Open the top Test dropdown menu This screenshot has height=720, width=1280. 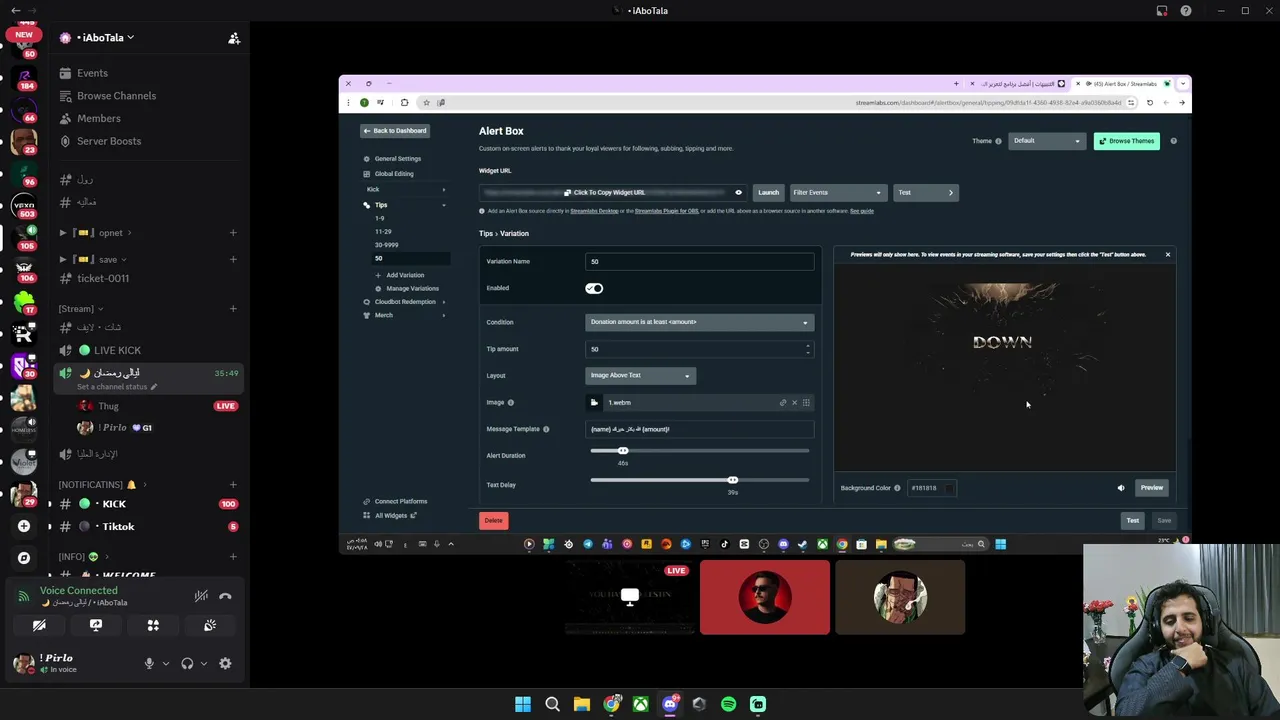coord(925,192)
